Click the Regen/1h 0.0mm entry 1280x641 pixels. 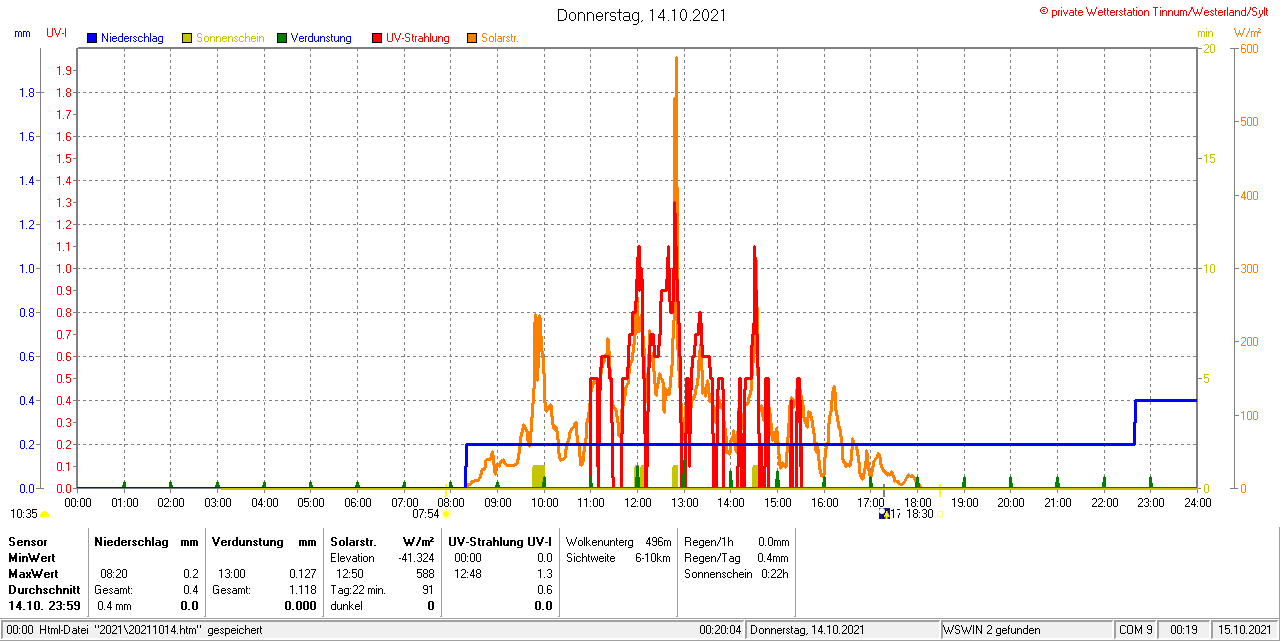[737, 541]
